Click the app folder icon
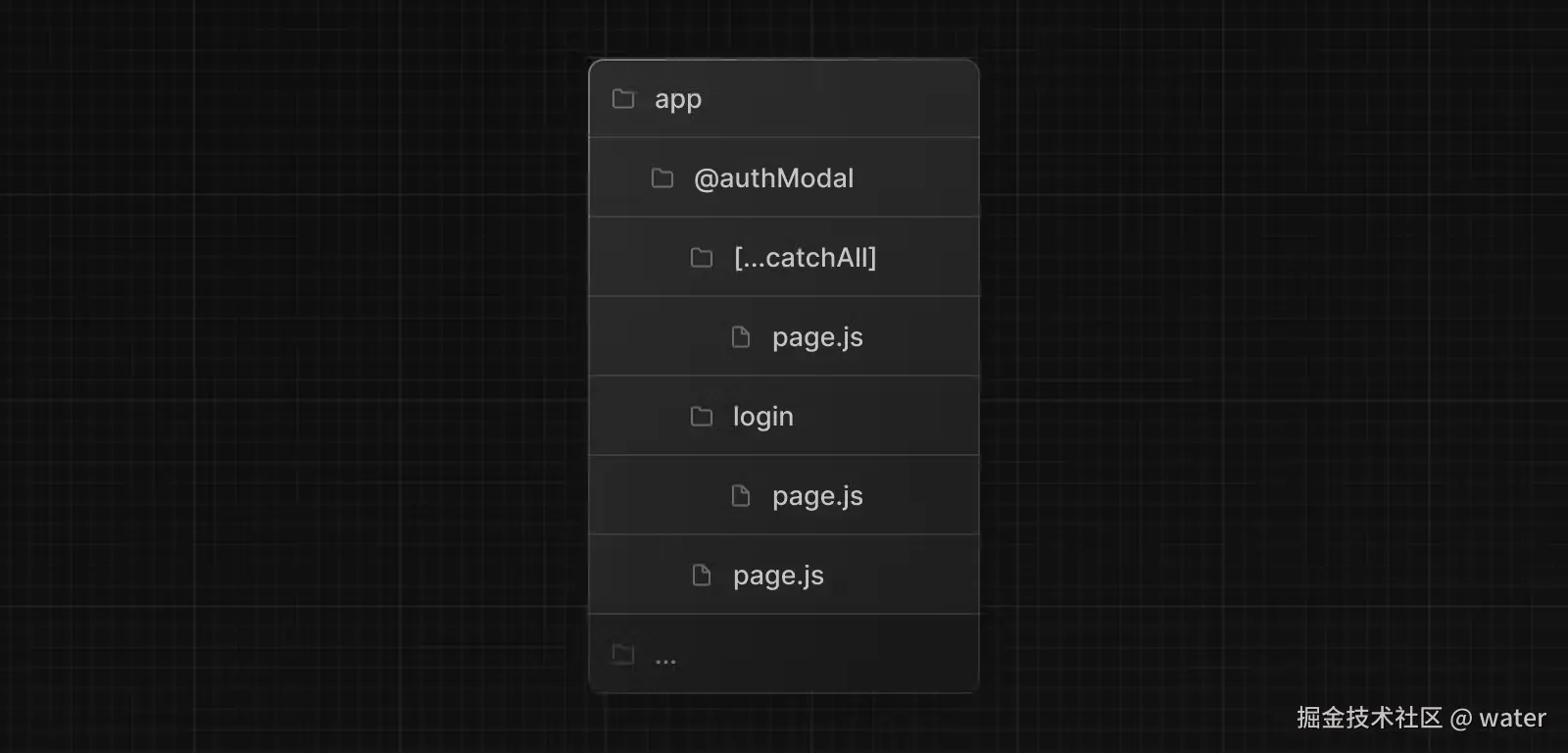The image size is (1568, 753). click(x=623, y=99)
